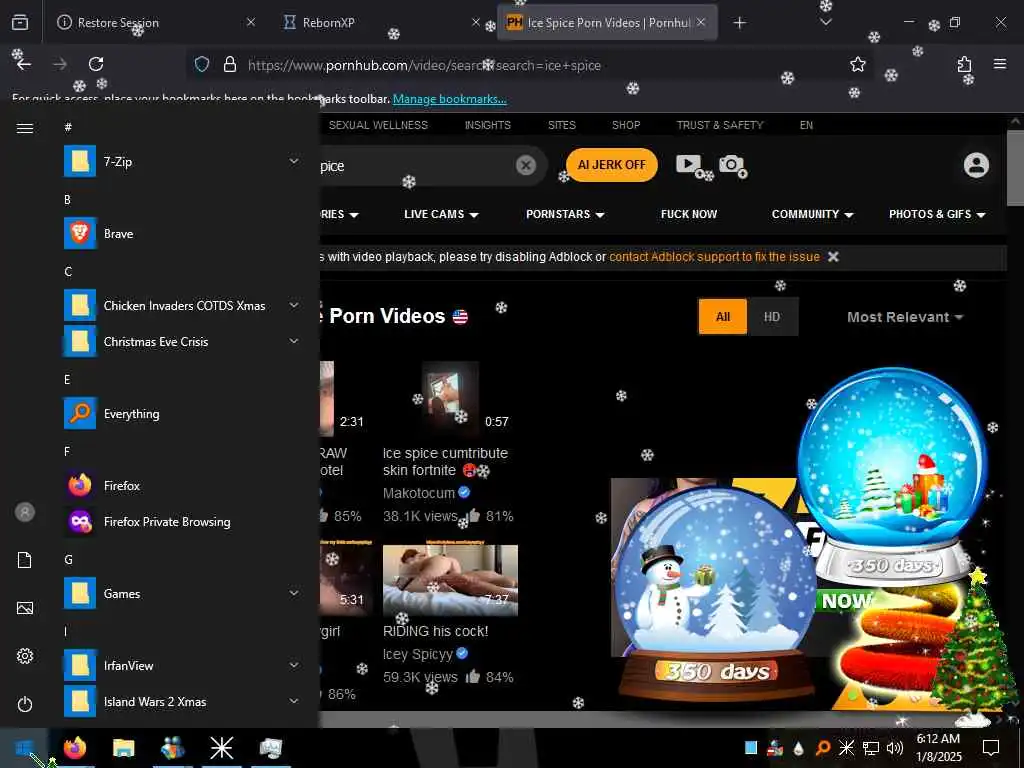This screenshot has width=1024, height=768.
Task: Open File Explorer from the taskbar
Action: click(x=123, y=748)
